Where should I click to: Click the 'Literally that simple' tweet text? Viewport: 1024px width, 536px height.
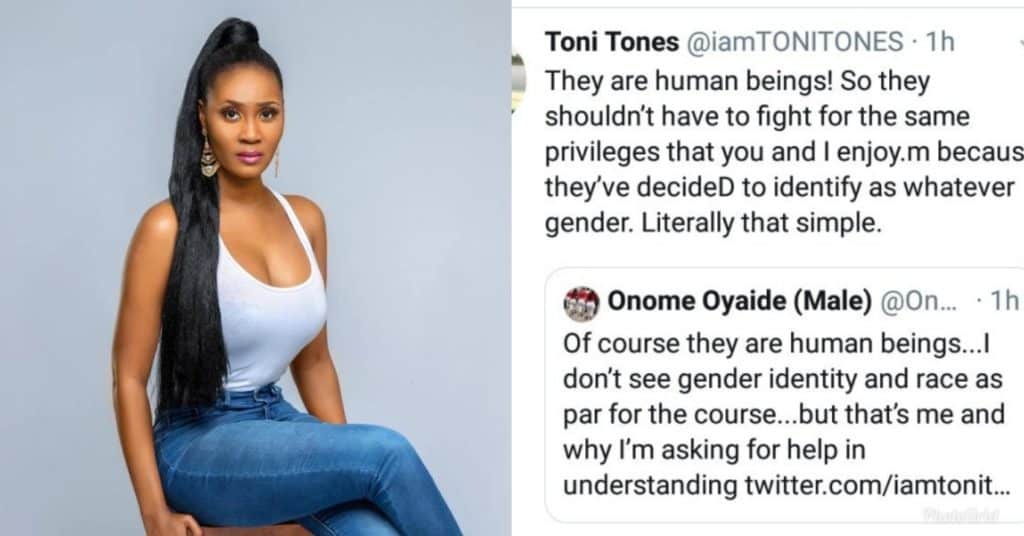point(761,224)
